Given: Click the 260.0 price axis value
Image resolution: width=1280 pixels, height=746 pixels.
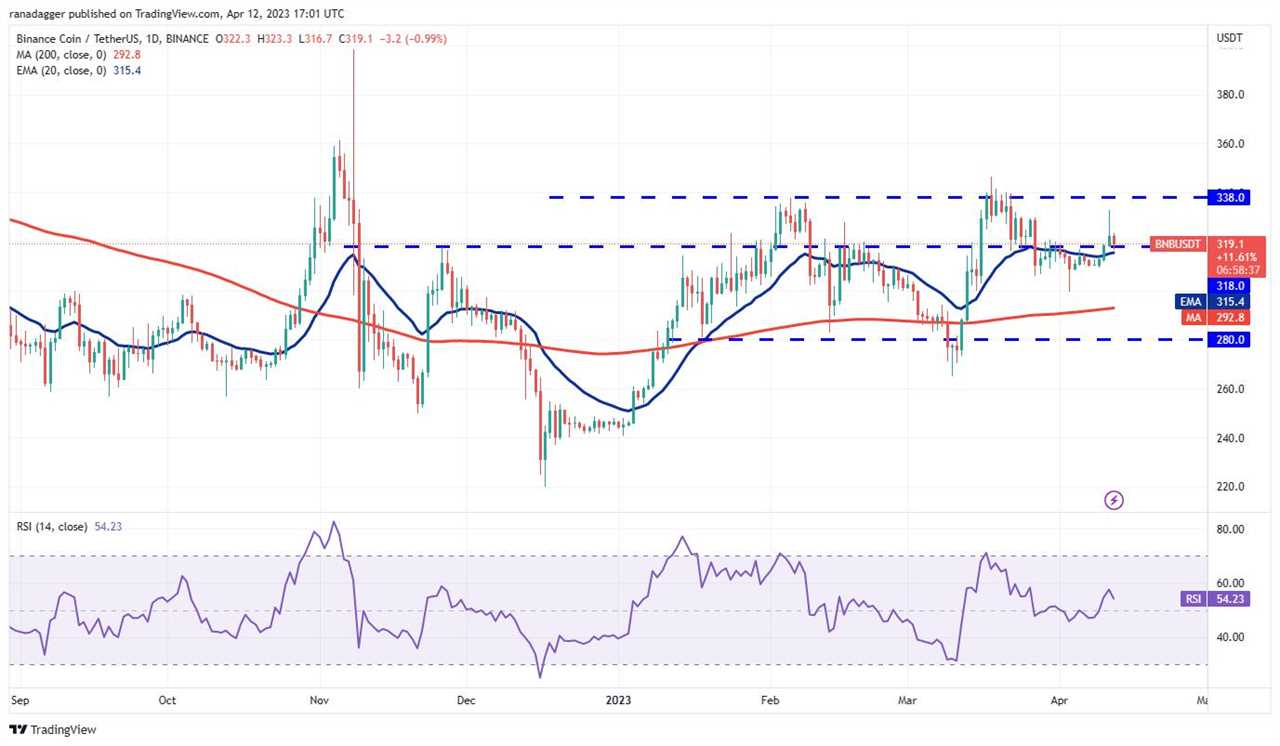Looking at the screenshot, I should pyautogui.click(x=1229, y=389).
